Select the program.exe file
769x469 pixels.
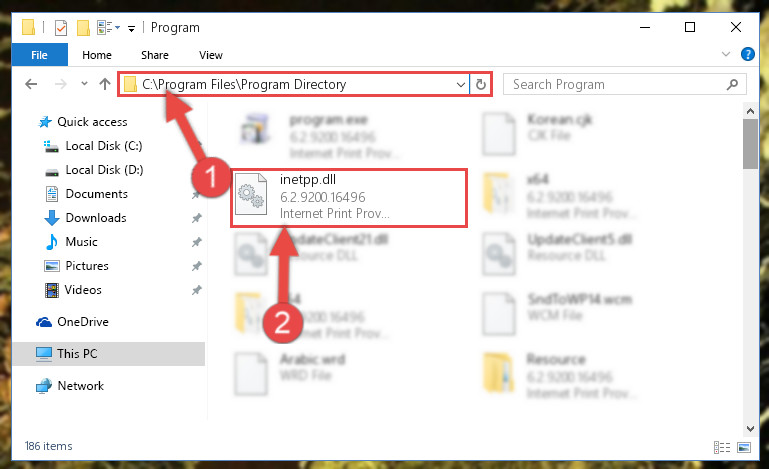point(319,136)
